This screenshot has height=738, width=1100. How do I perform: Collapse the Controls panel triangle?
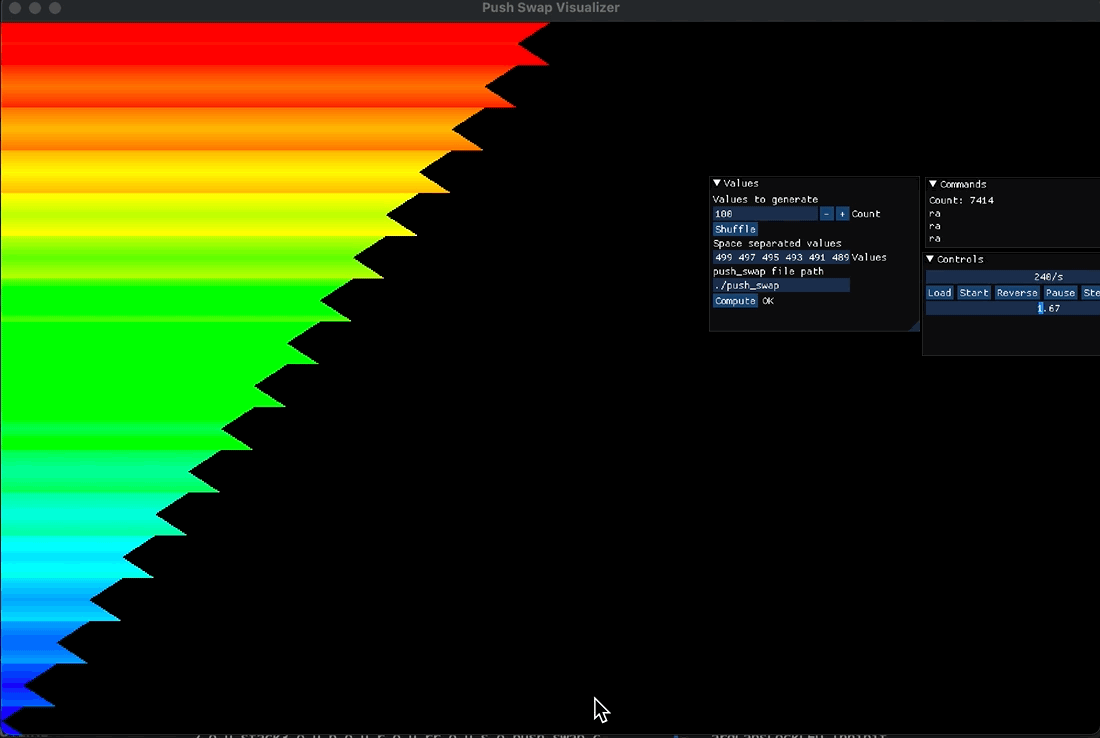tap(931, 259)
